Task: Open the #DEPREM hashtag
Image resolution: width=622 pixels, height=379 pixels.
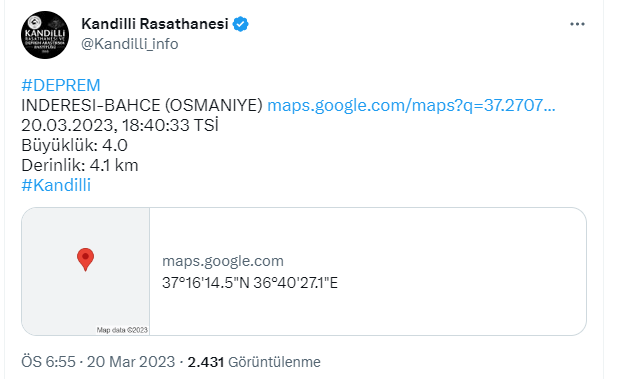Action: coord(61,85)
